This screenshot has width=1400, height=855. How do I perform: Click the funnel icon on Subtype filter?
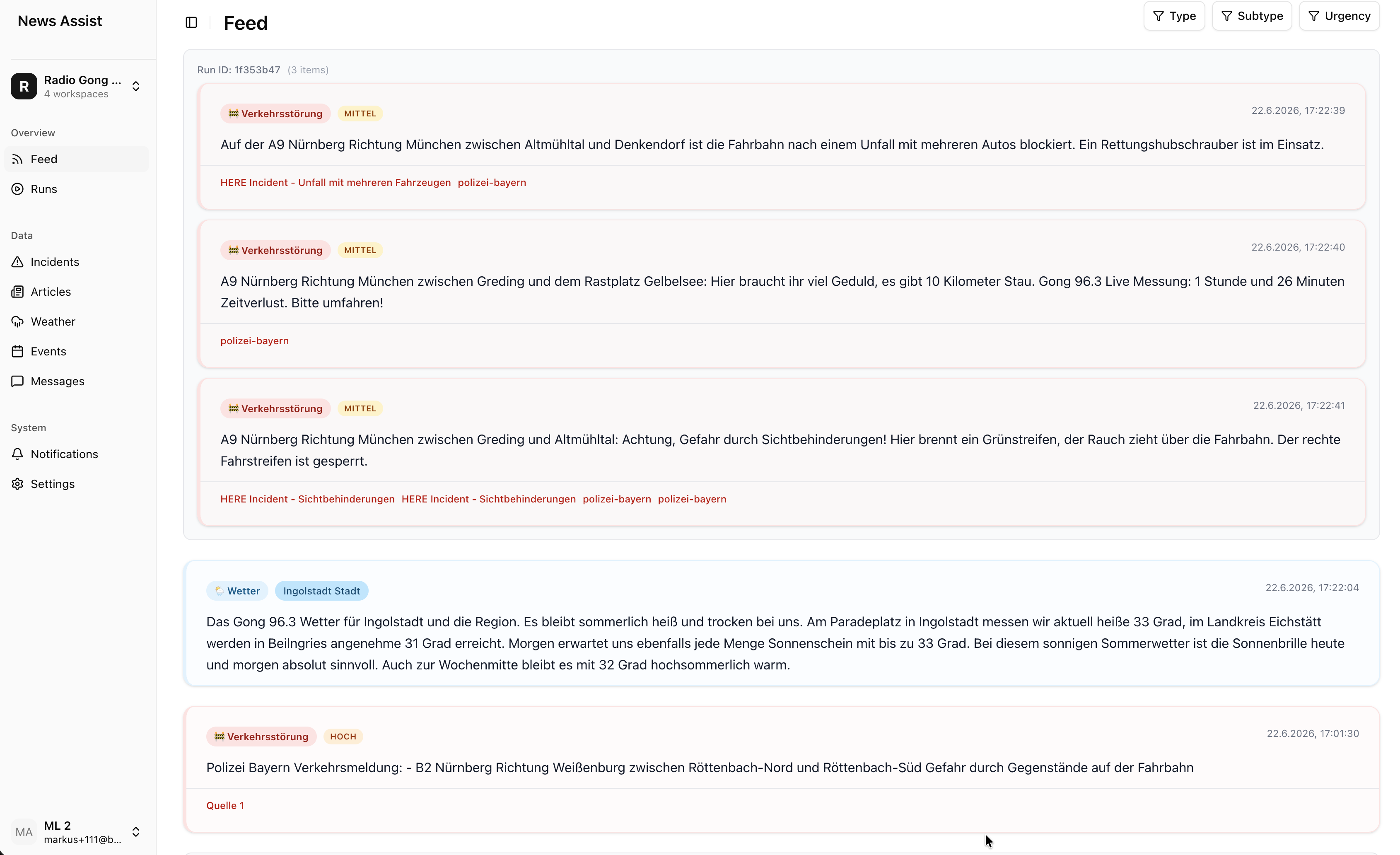pos(1226,16)
